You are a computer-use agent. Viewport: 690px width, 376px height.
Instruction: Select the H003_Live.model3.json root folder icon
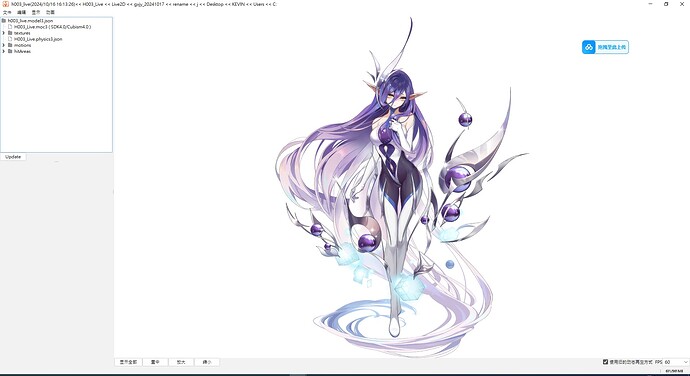[4, 21]
